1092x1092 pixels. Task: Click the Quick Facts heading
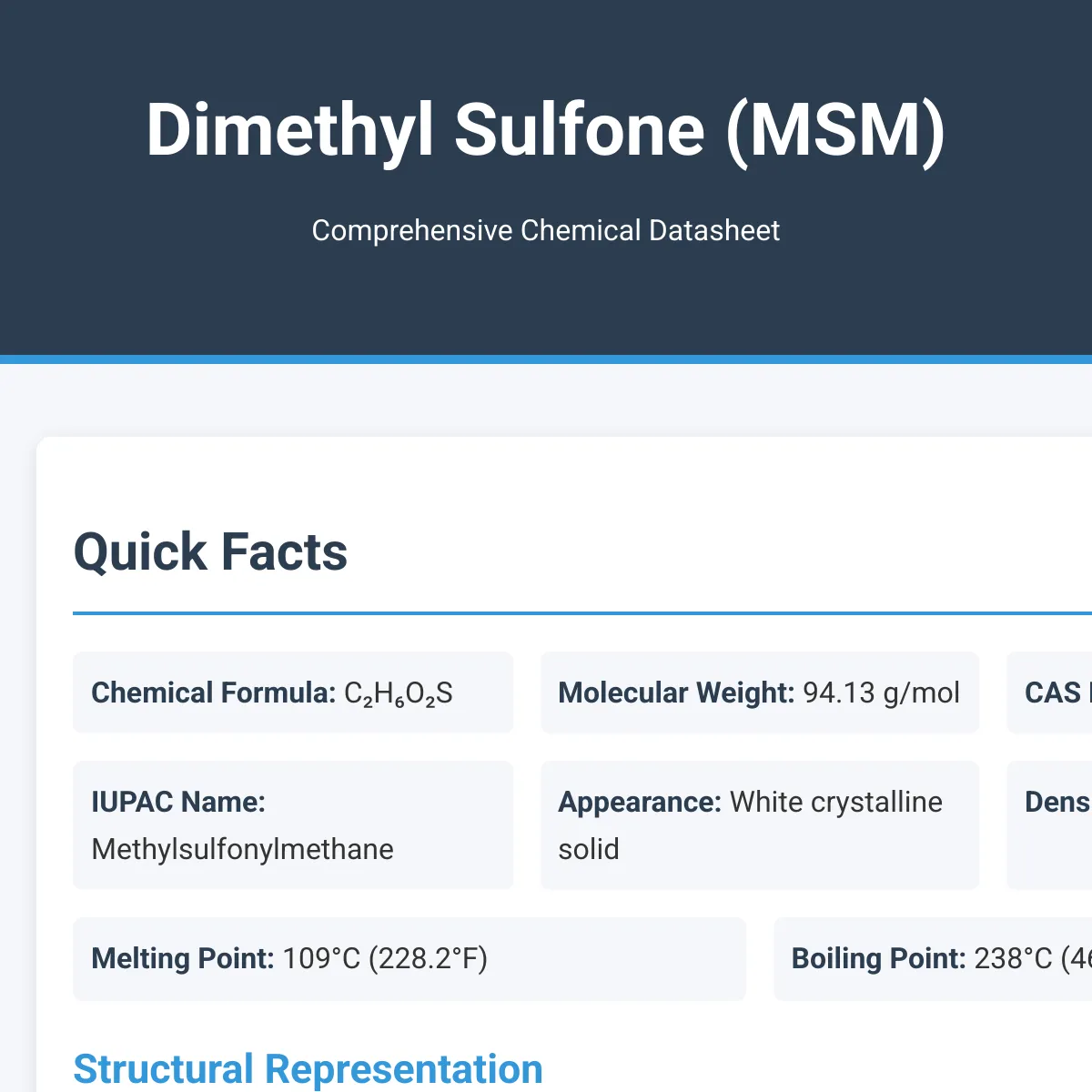[210, 551]
